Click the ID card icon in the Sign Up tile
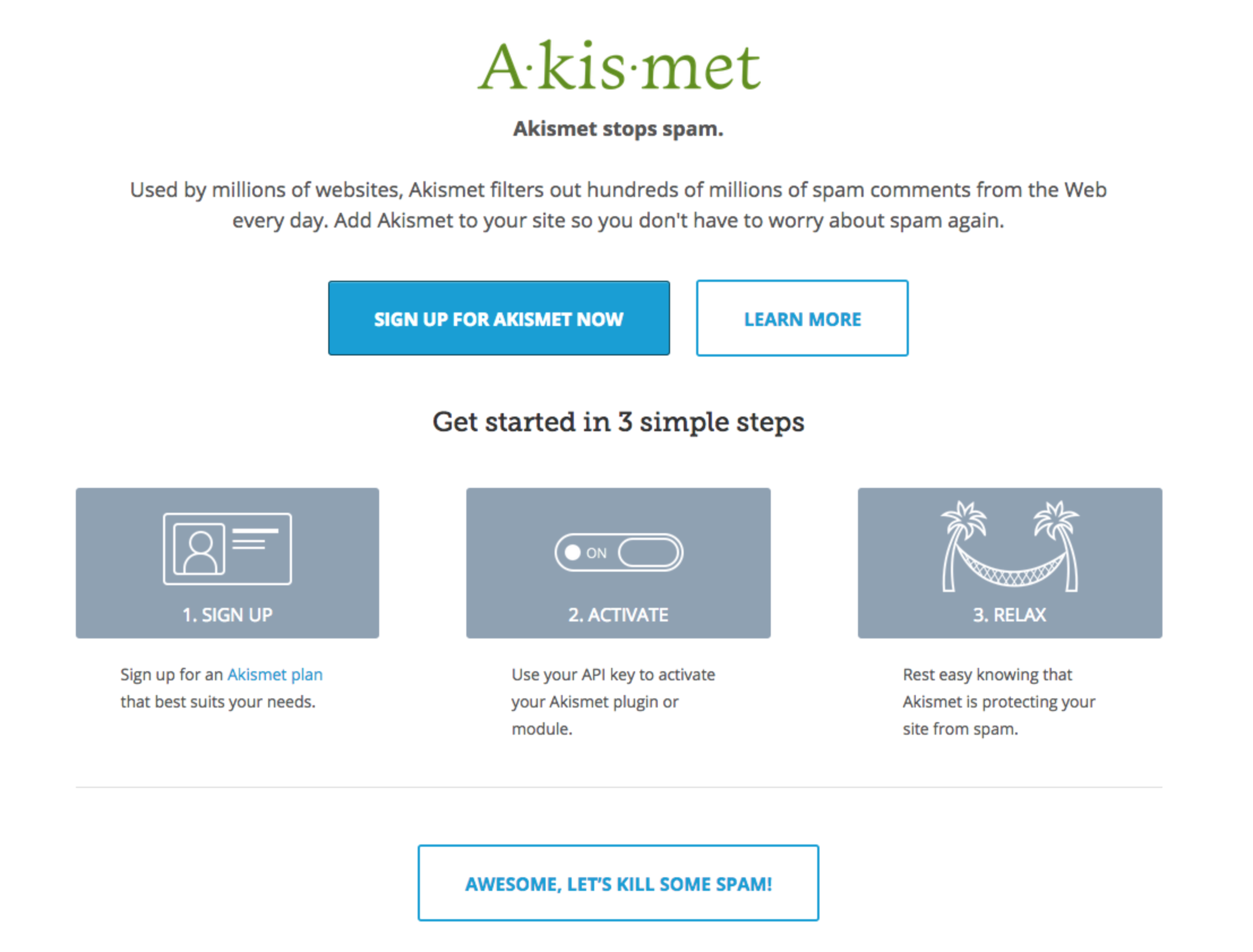This screenshot has height=952, width=1253. coord(227,548)
